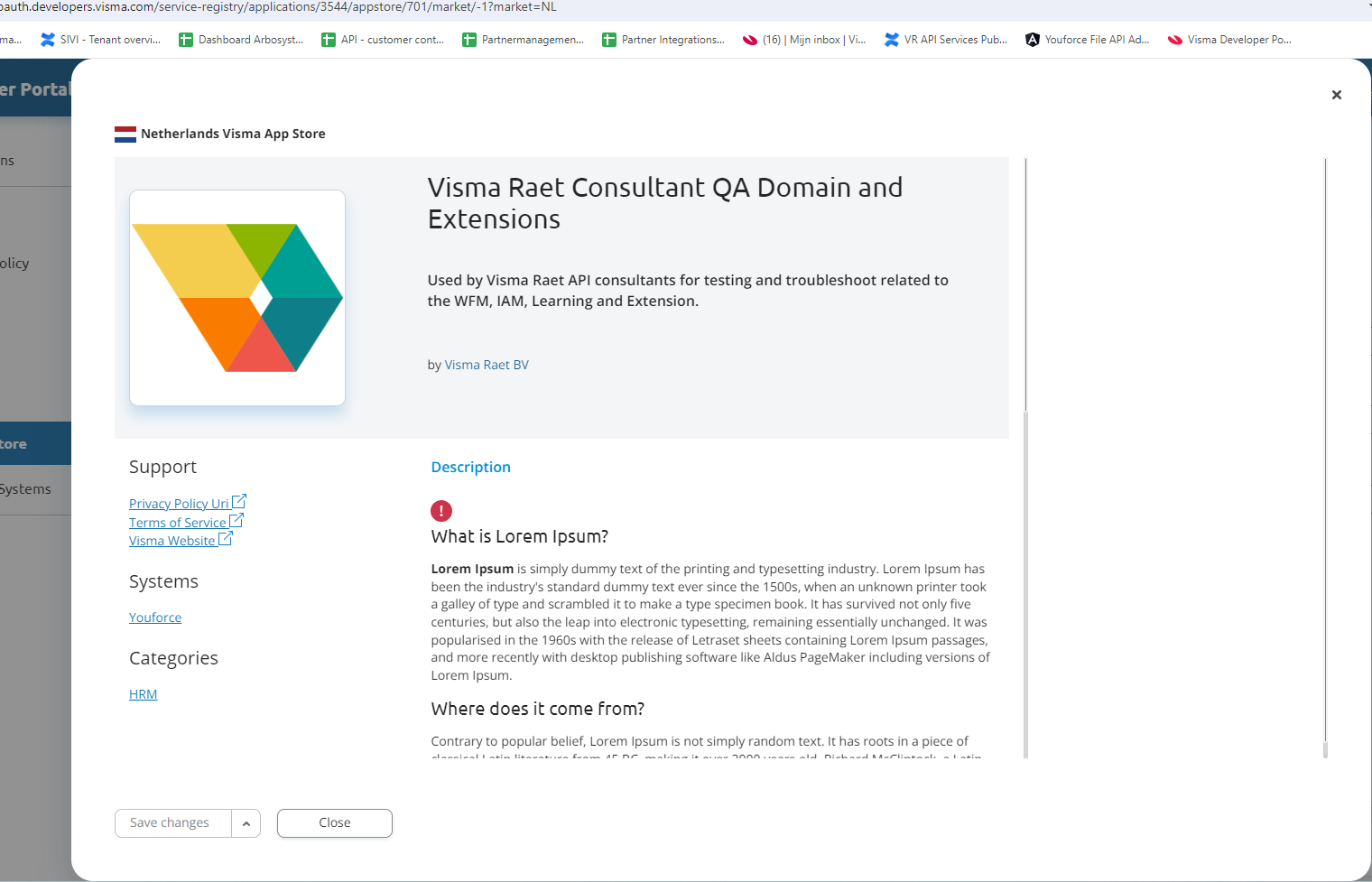The height and width of the screenshot is (882, 1372).
Task: Open the Youforce system link
Action: [x=155, y=617]
